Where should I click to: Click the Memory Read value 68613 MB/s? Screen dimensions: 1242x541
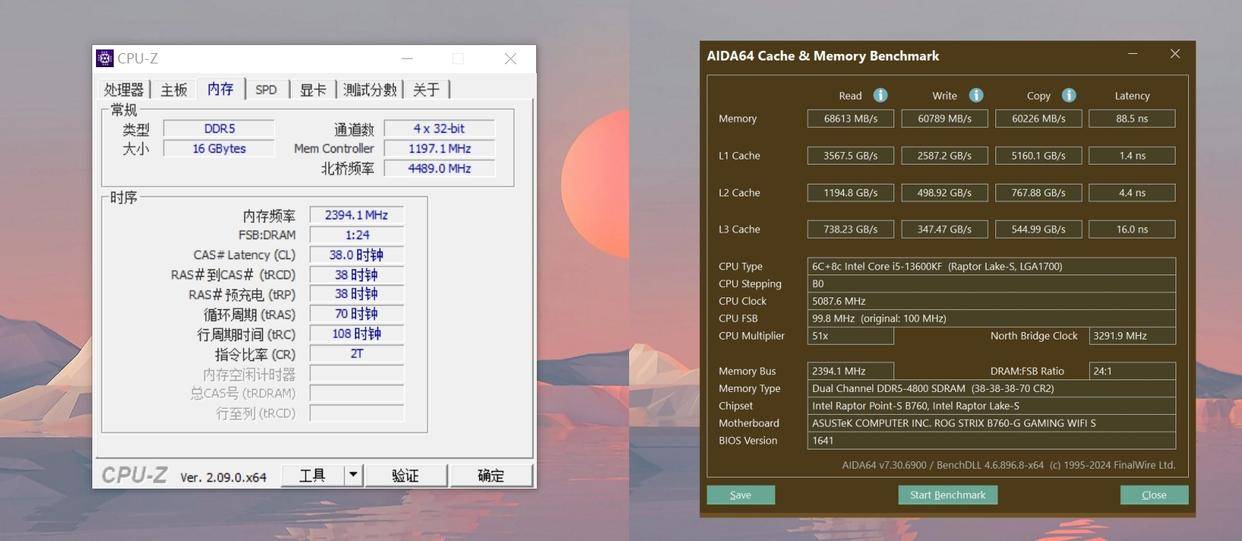click(x=851, y=118)
